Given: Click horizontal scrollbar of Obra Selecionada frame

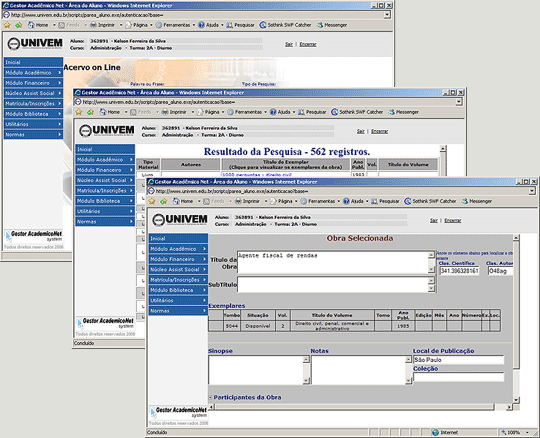Looking at the screenshot, I should pos(355,407).
